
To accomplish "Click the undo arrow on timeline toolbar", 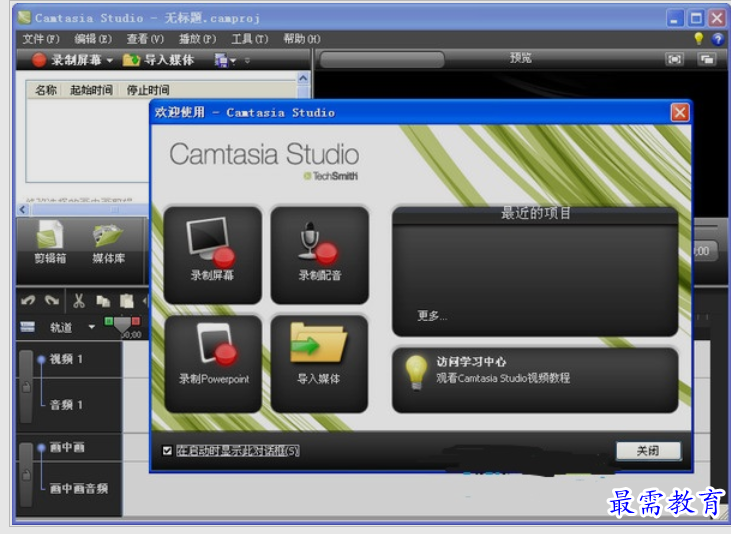I will tap(28, 301).
